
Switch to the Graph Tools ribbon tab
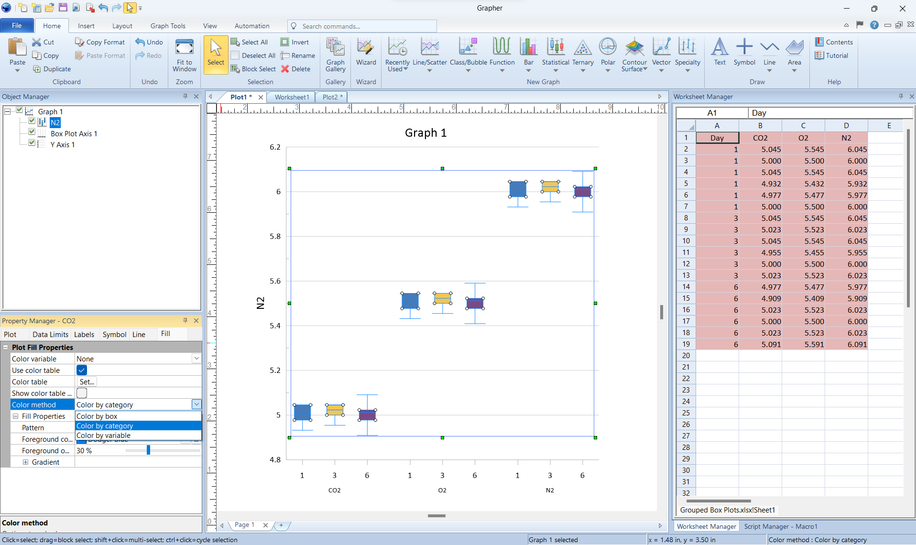click(167, 26)
